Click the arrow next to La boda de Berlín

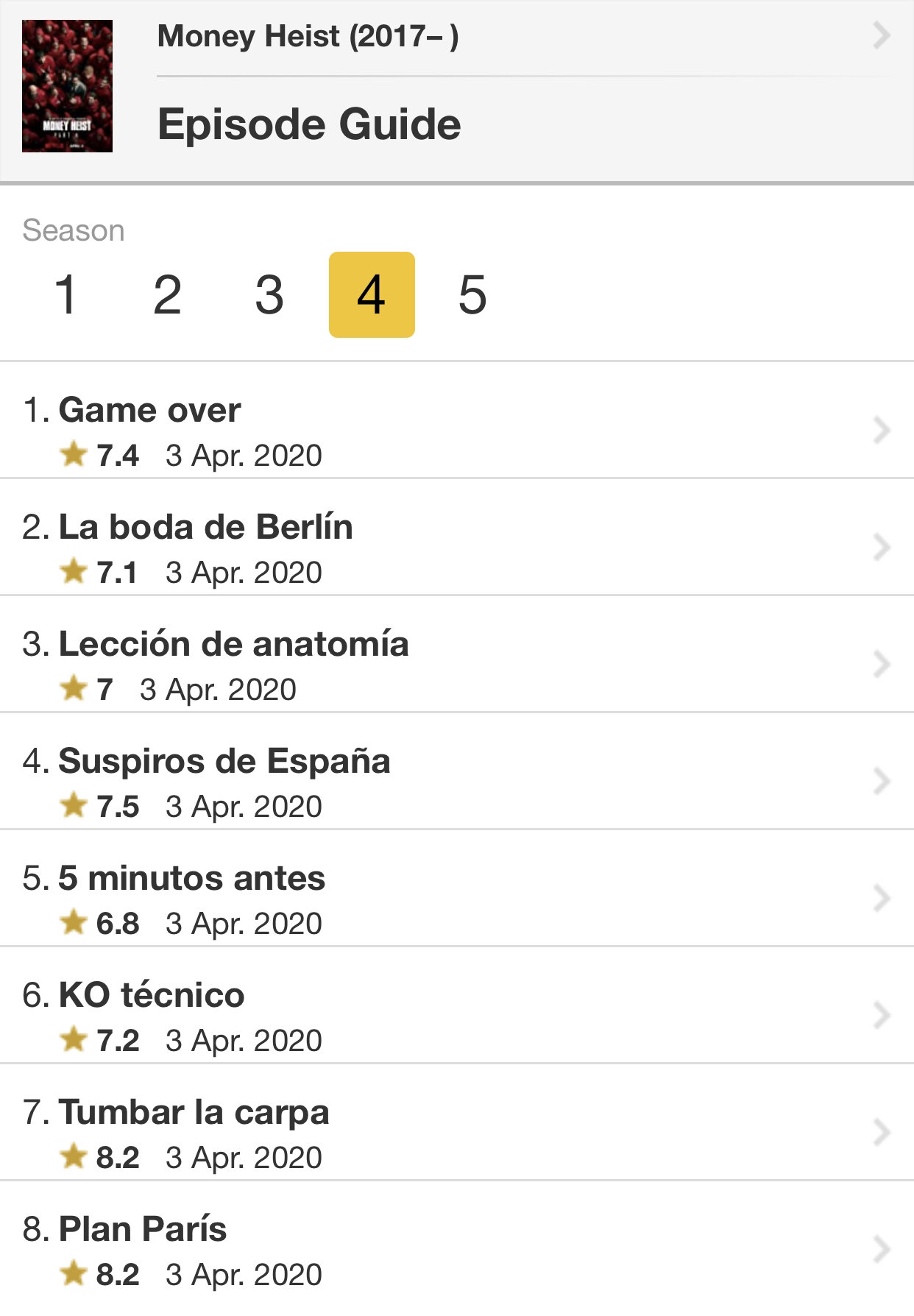[881, 547]
